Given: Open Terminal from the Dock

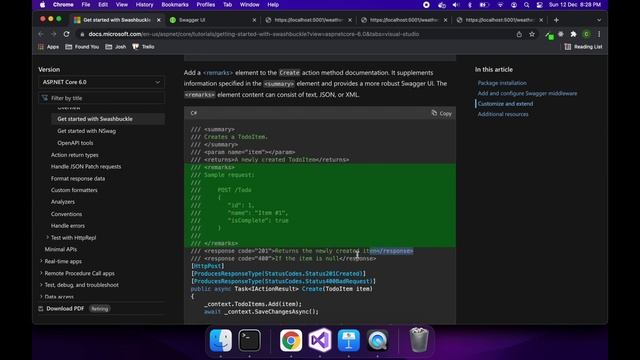Looking at the screenshot, I should coord(249,340).
